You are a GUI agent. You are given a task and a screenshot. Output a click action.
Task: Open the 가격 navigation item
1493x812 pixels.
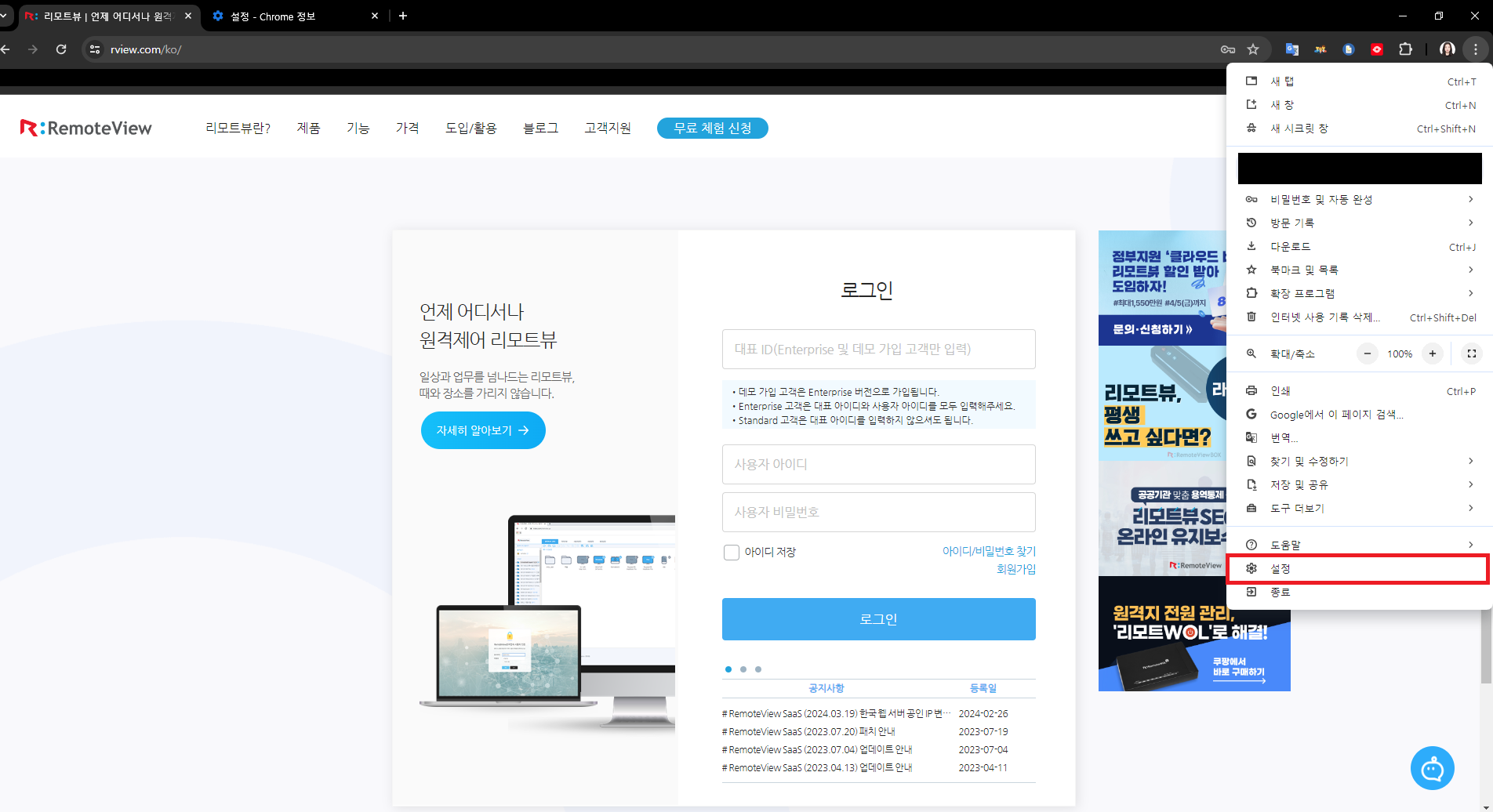(407, 128)
